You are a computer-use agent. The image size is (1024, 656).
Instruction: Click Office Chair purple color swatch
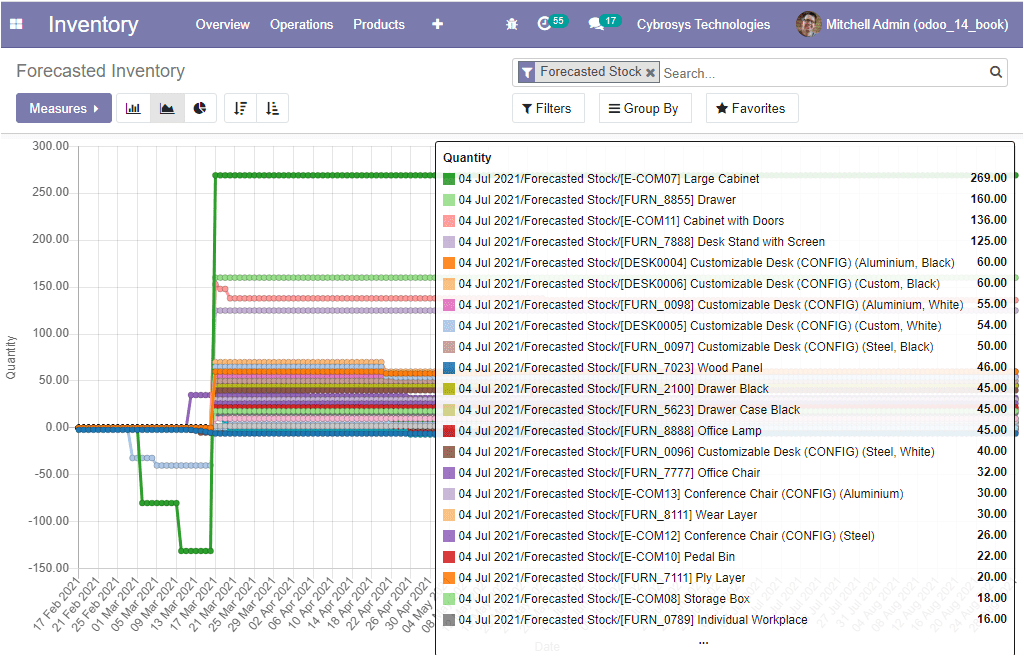coord(449,473)
